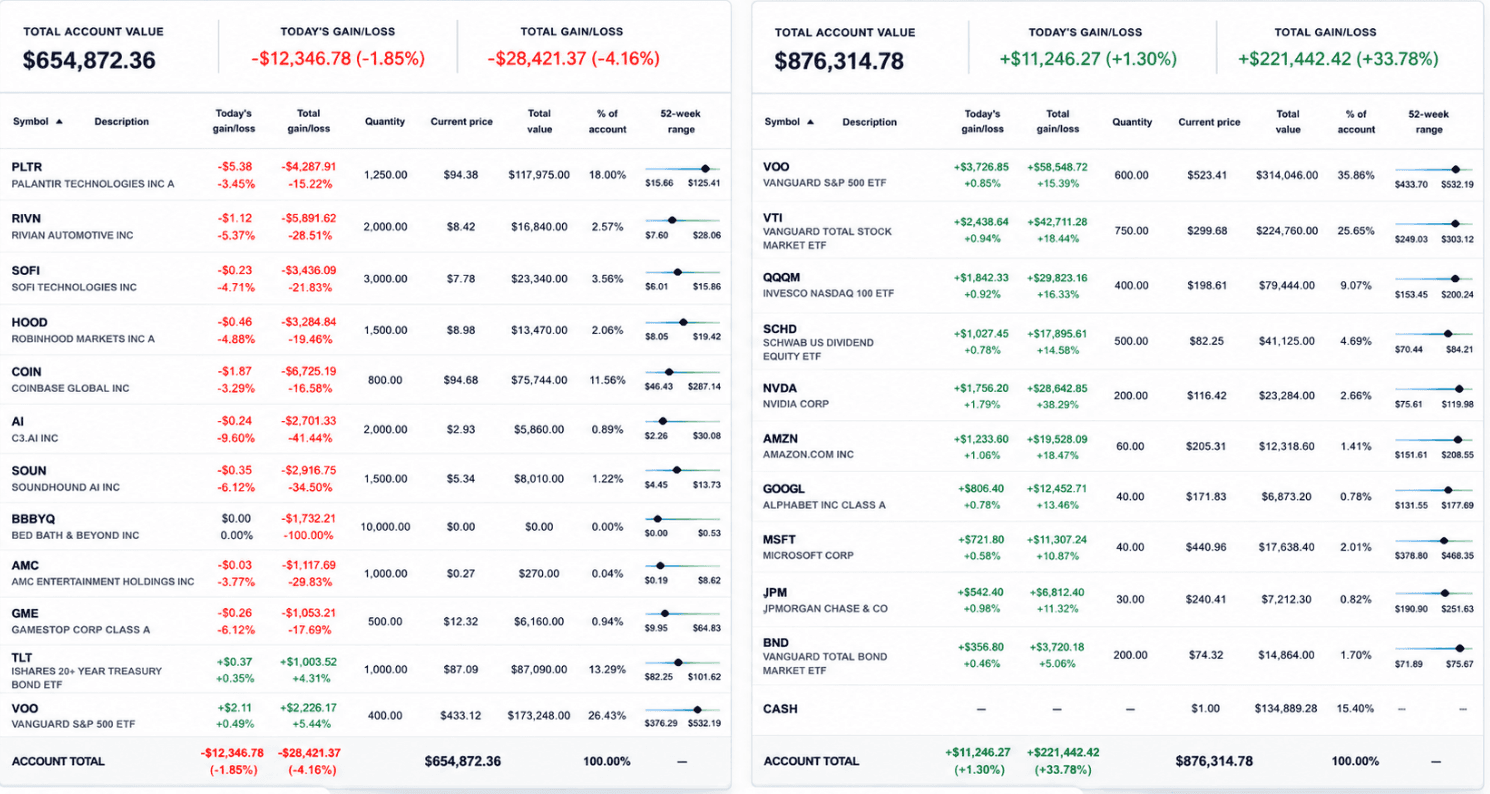Screen dimensions: 1490x794
Task: Click header today's gain +$11,246.27 (+1.30%)
Action: tap(1088, 59)
